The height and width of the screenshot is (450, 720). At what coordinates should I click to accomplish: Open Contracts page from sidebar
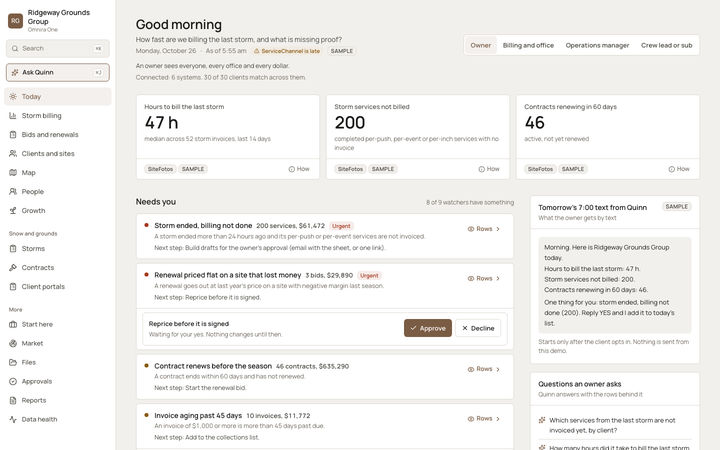[x=58, y=267]
